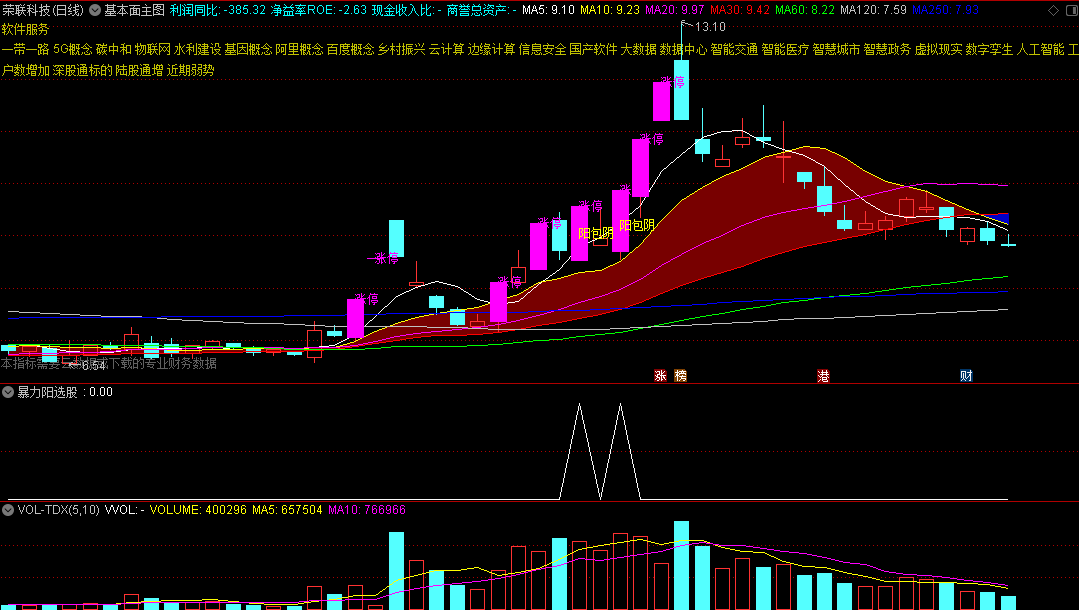Click the red MA30: 9.42 label
The width and height of the screenshot is (1079, 610).
click(740, 10)
